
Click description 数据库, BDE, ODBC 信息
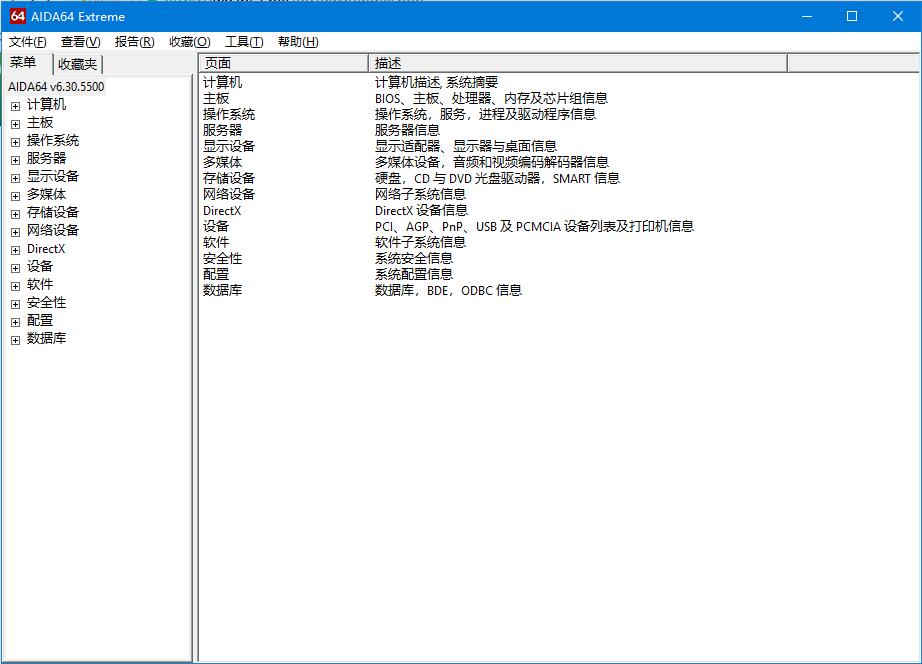[x=448, y=290]
